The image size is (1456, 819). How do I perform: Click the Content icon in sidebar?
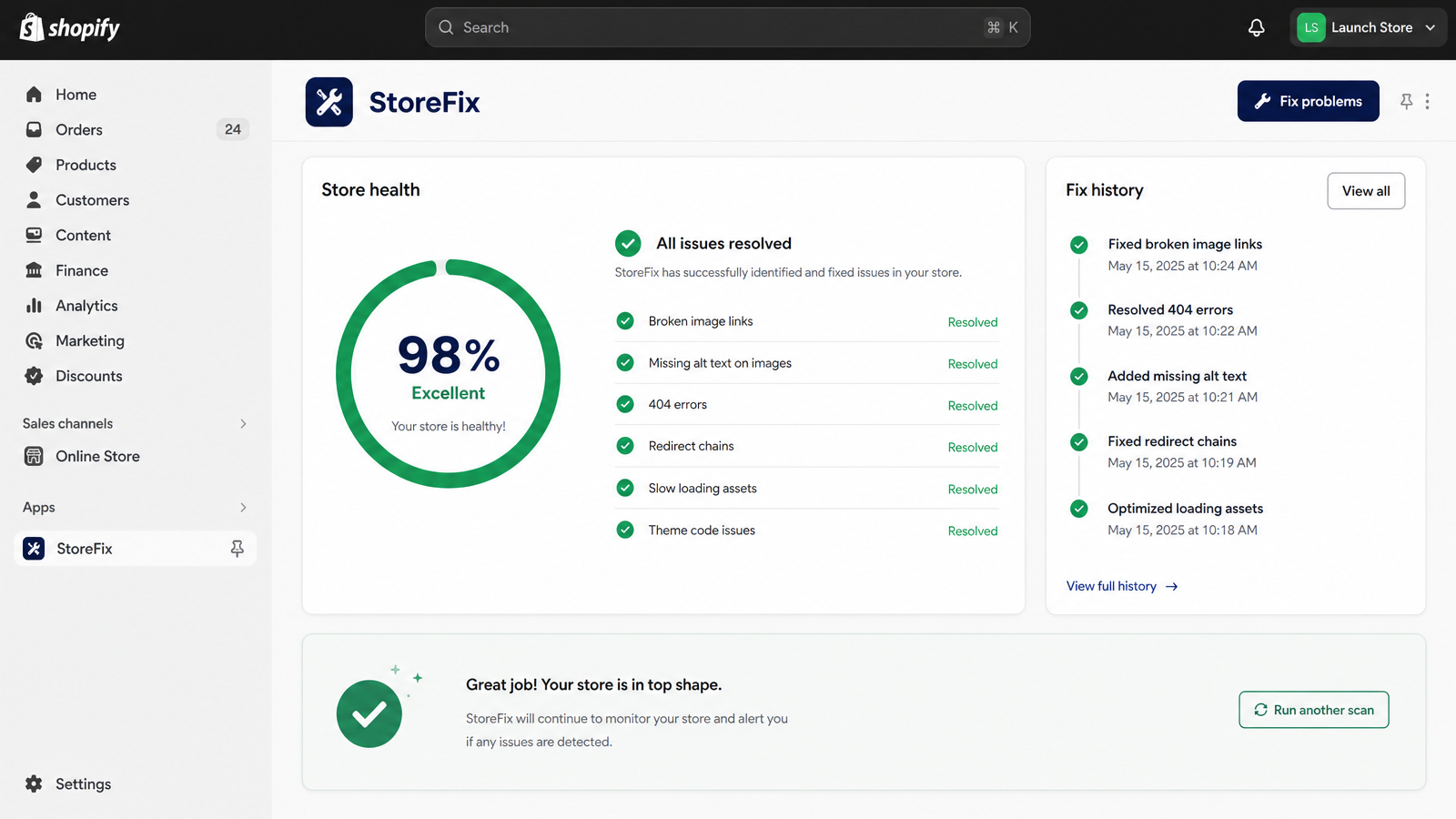(x=34, y=235)
